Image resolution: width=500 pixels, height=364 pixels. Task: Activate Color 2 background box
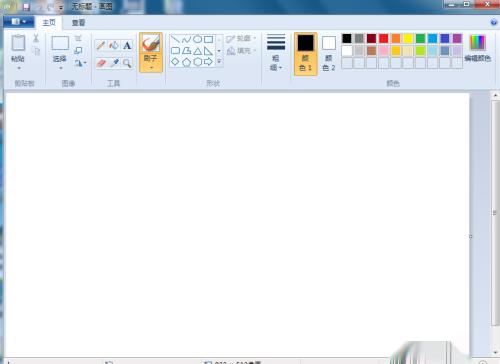coord(329,54)
